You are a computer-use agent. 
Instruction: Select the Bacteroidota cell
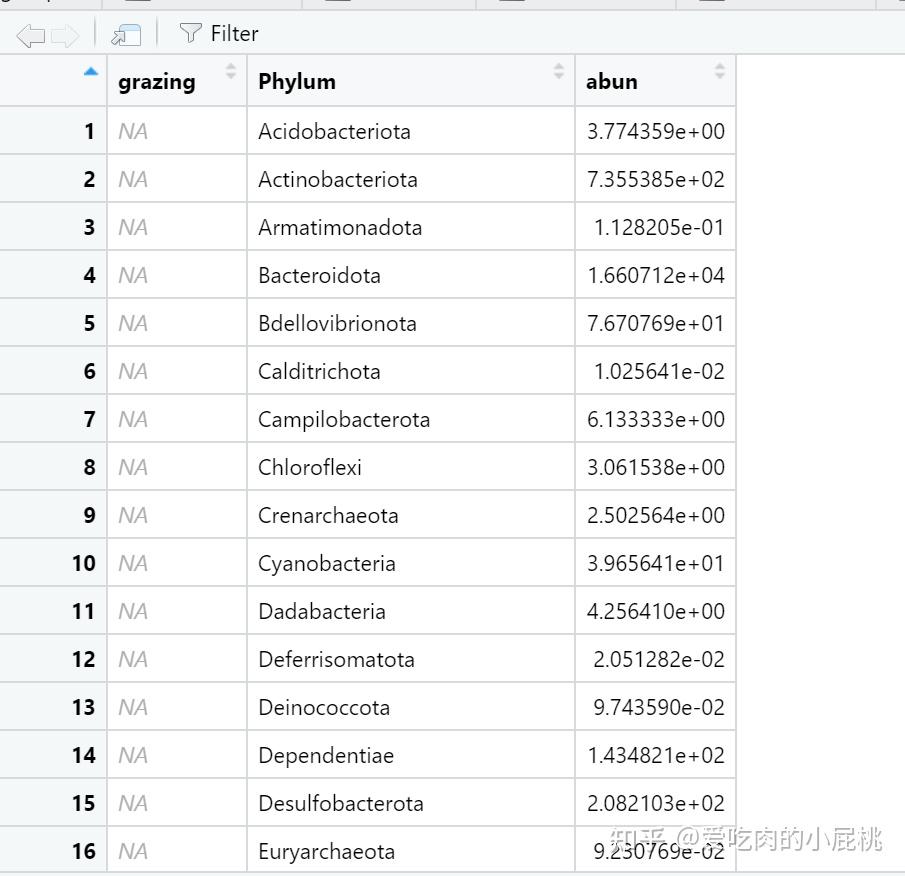click(411, 275)
